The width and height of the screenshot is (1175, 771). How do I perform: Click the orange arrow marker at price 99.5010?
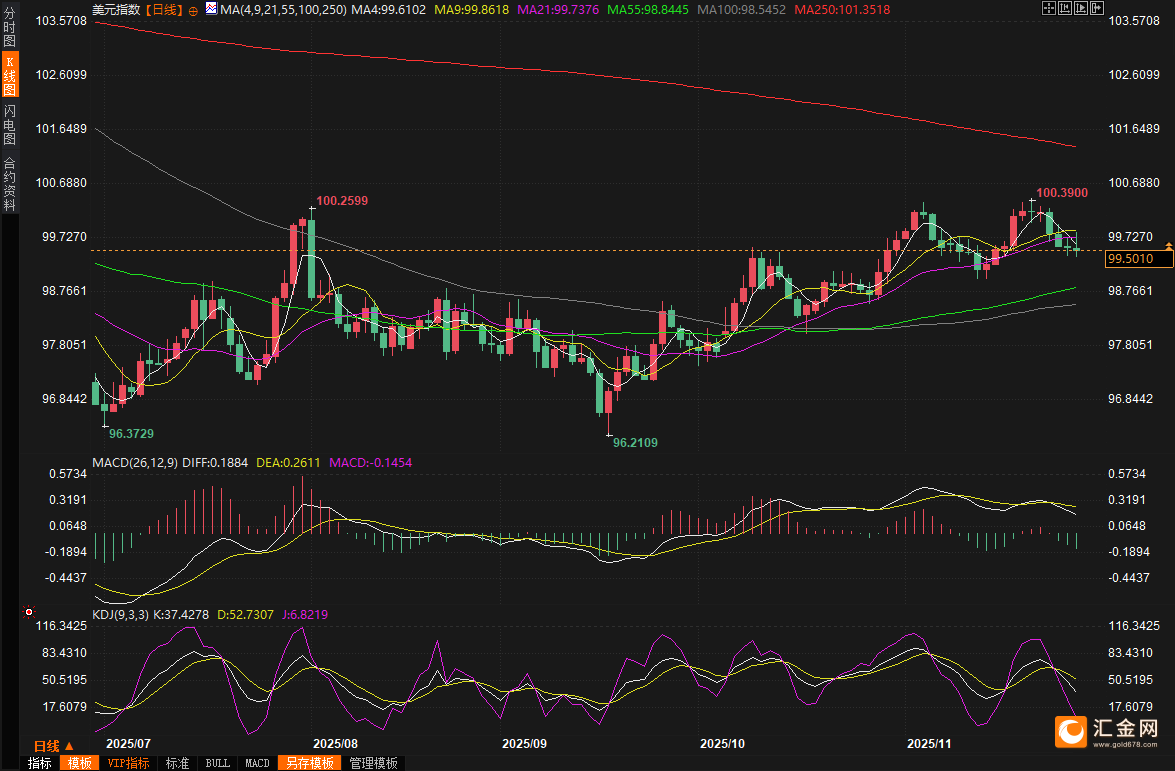[1168, 246]
